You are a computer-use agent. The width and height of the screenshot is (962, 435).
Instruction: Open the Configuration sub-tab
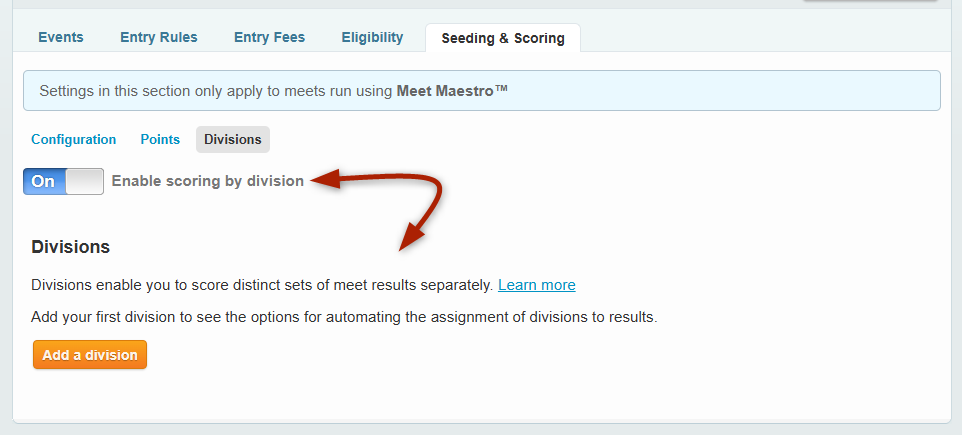pos(74,140)
